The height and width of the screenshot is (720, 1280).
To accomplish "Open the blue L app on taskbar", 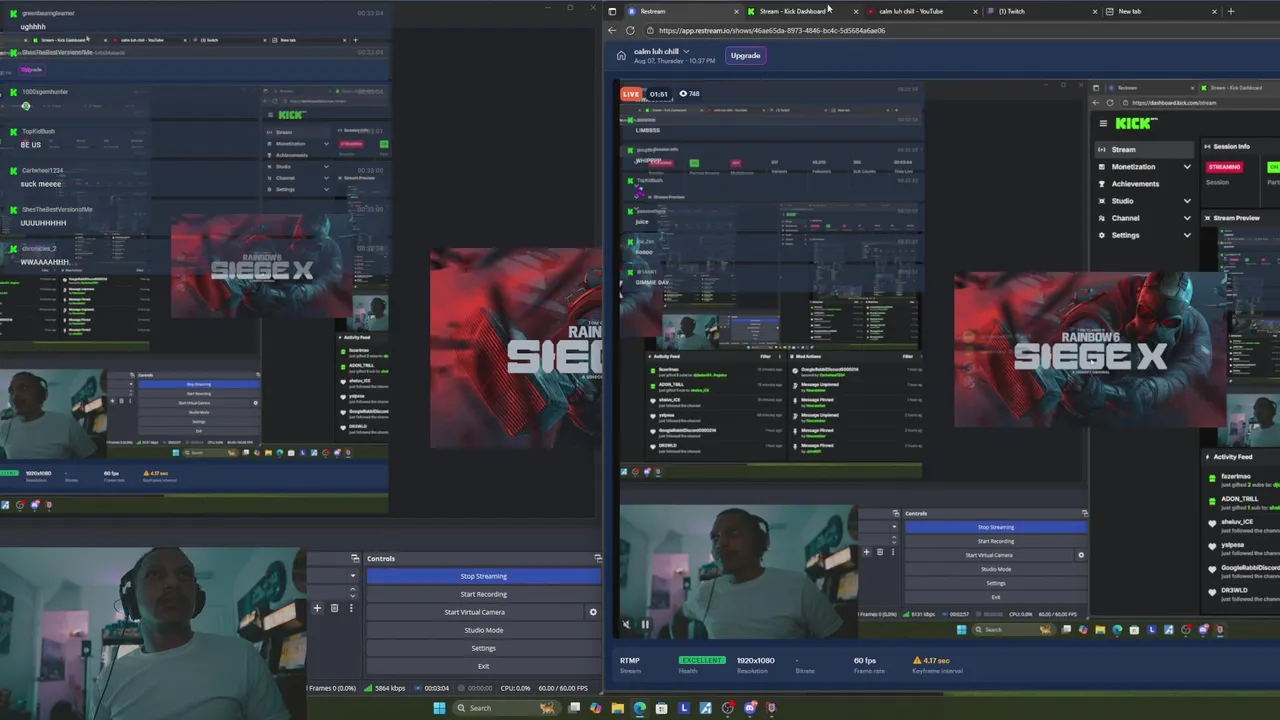I will pyautogui.click(x=684, y=708).
